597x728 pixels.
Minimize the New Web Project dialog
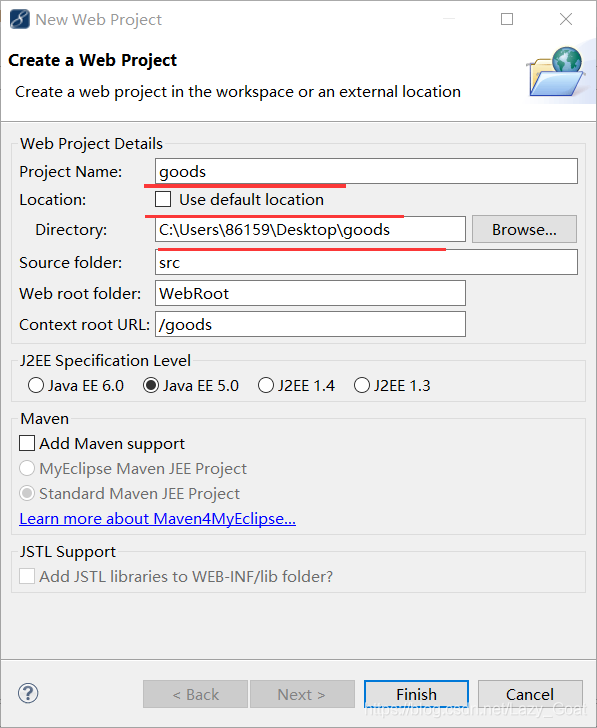coord(448,19)
